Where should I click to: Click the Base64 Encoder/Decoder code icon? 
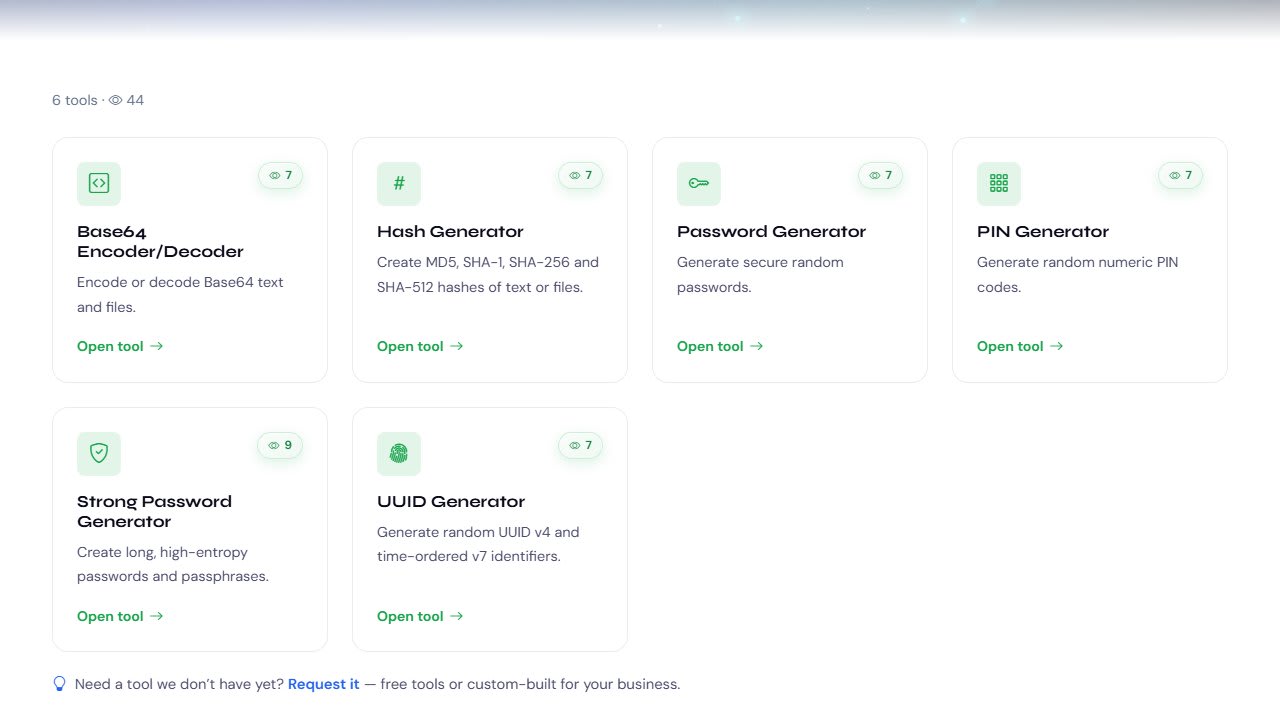pos(99,183)
